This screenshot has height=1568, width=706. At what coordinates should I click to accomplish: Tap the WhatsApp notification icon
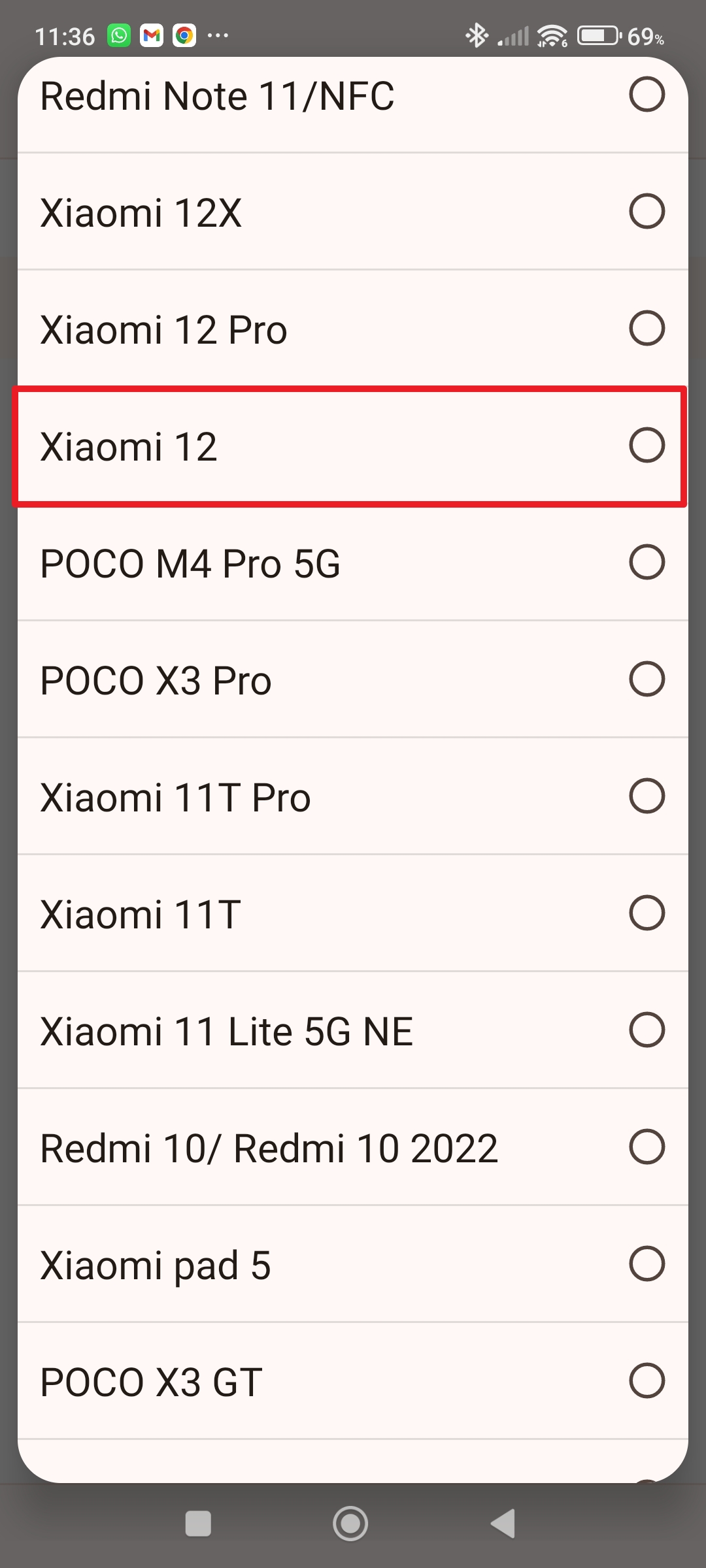click(120, 35)
